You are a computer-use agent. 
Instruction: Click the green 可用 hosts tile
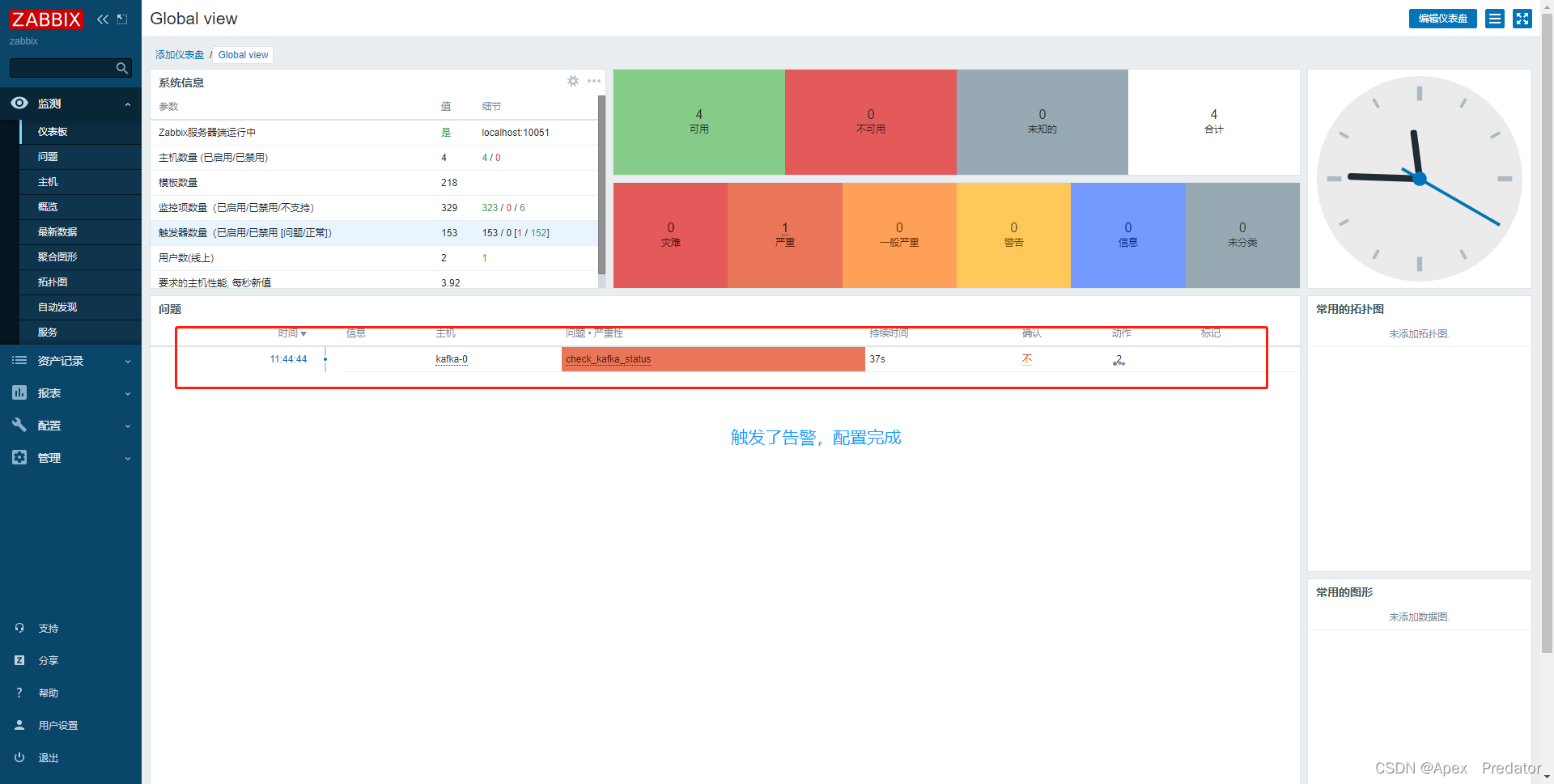699,122
